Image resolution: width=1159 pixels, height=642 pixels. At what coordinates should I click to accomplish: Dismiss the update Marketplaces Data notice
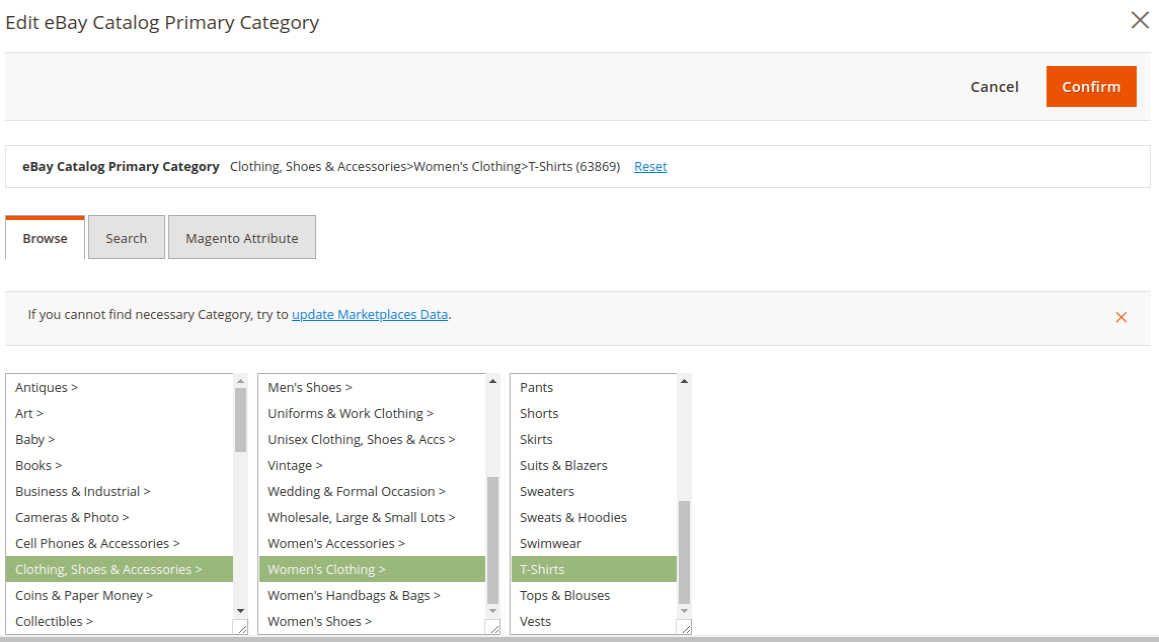point(1121,317)
